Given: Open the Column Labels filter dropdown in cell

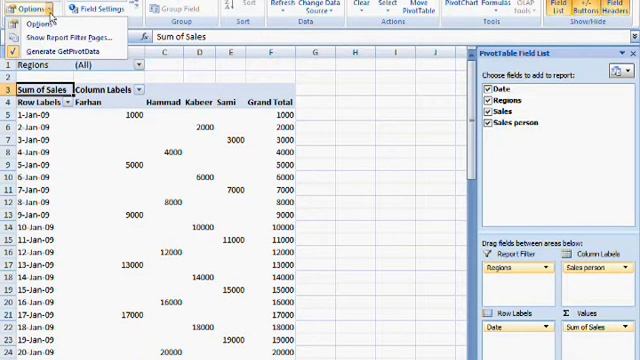Looking at the screenshot, I should [x=139, y=90].
